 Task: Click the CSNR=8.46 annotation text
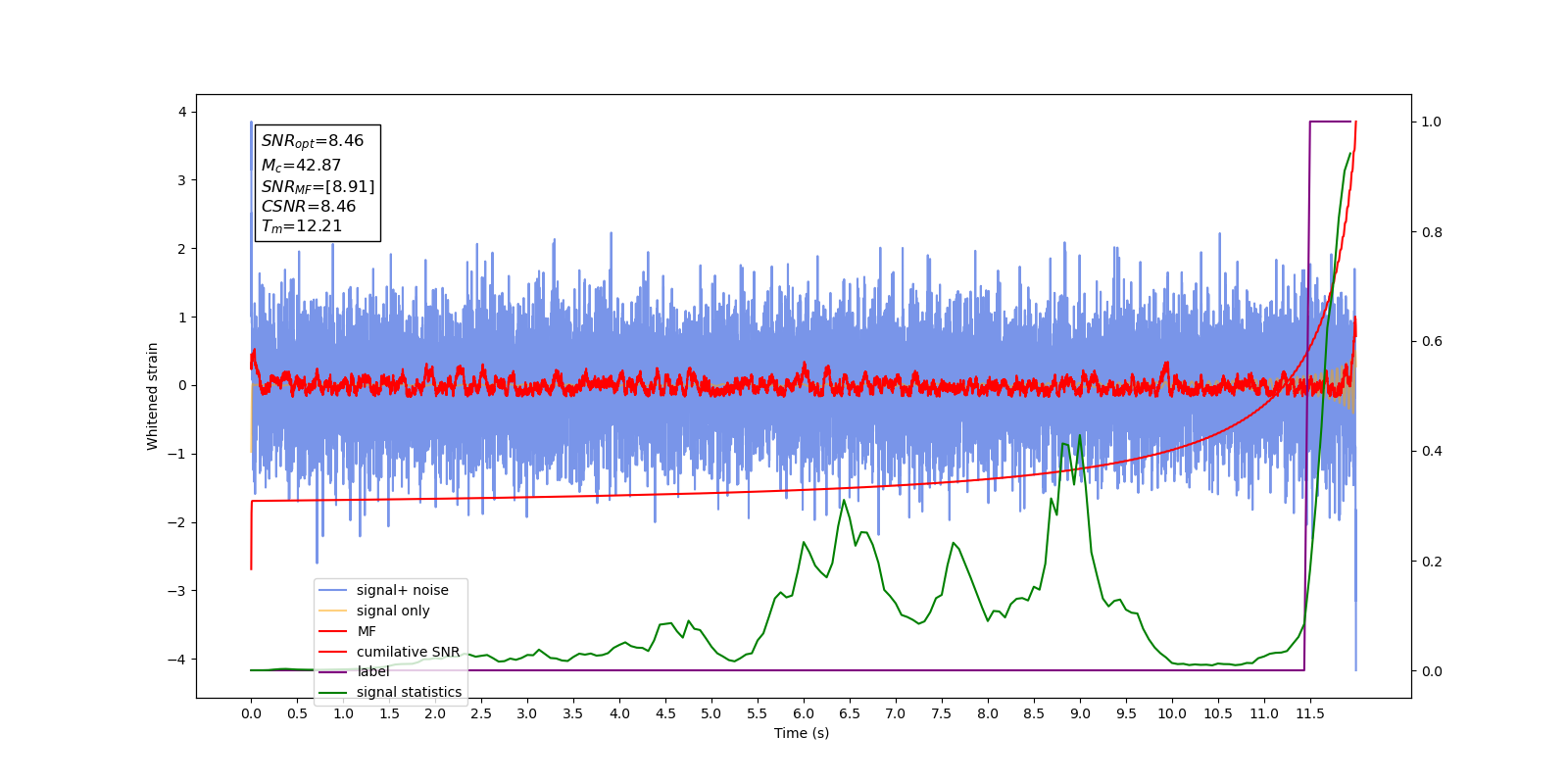tap(309, 206)
